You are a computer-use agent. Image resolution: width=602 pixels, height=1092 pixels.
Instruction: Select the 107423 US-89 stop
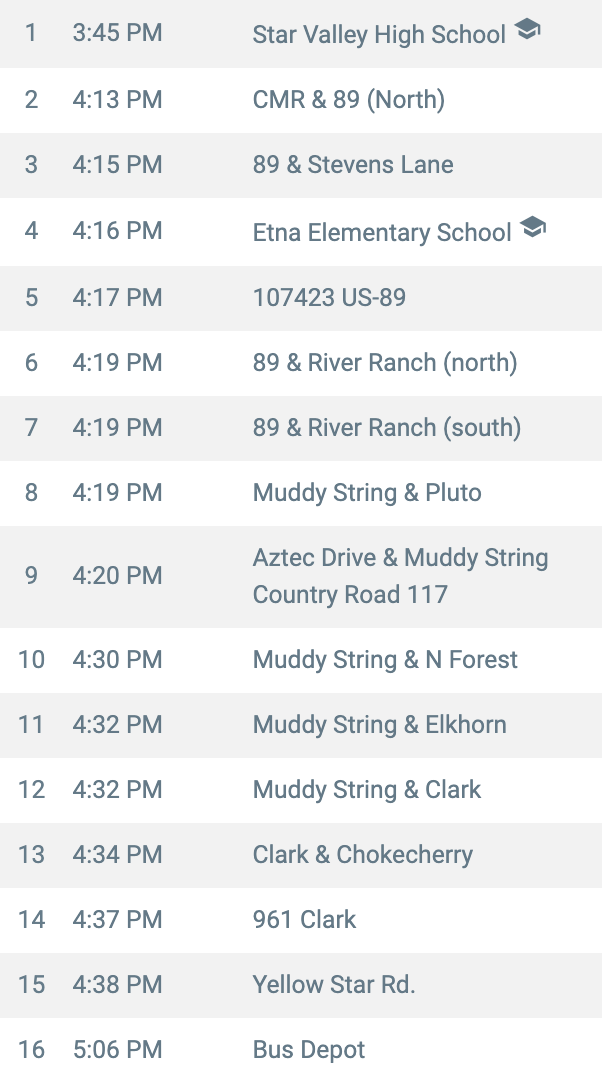pyautogui.click(x=329, y=297)
